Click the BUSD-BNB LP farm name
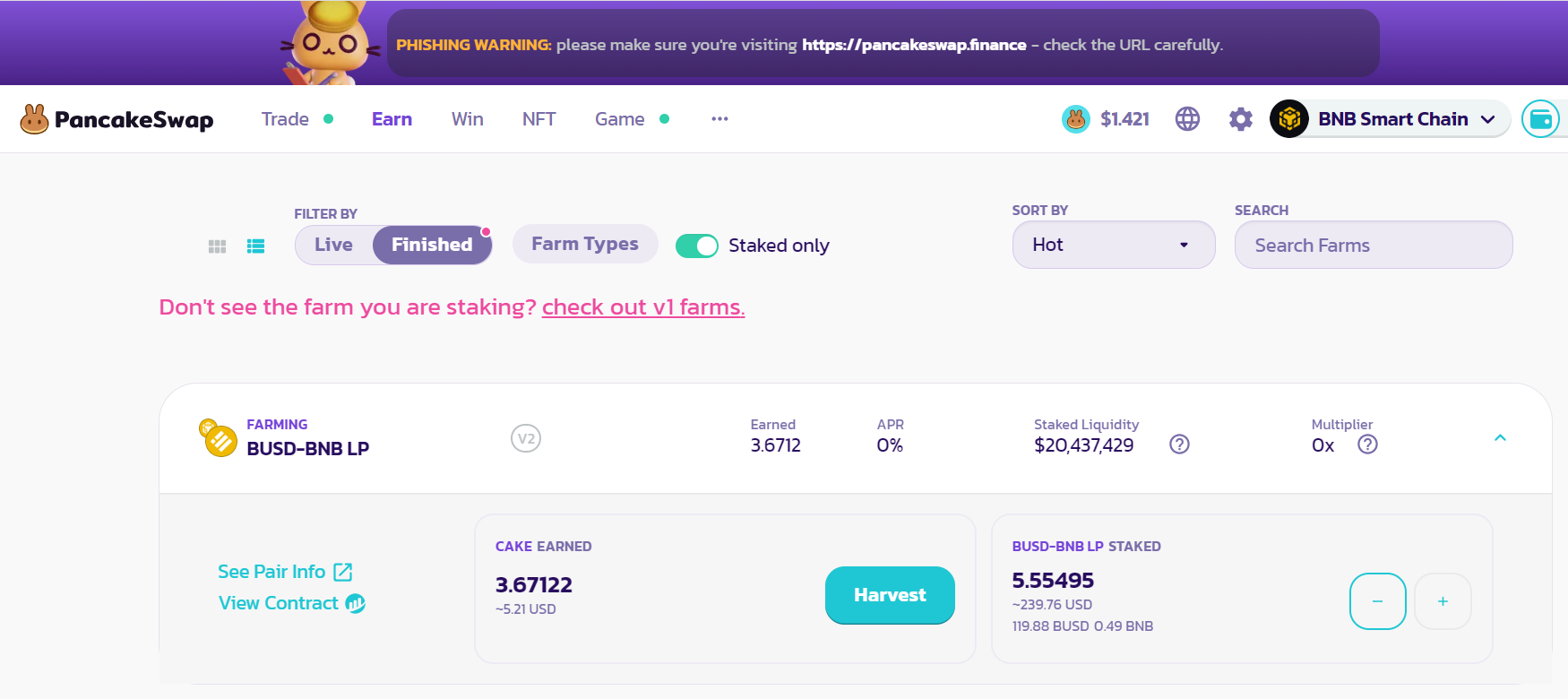This screenshot has width=1568, height=699. click(x=308, y=449)
